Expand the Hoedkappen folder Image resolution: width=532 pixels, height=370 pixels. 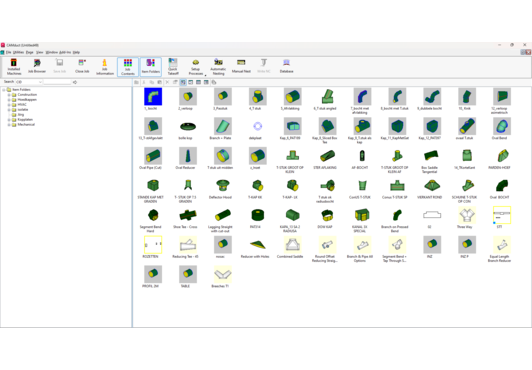pyautogui.click(x=9, y=100)
